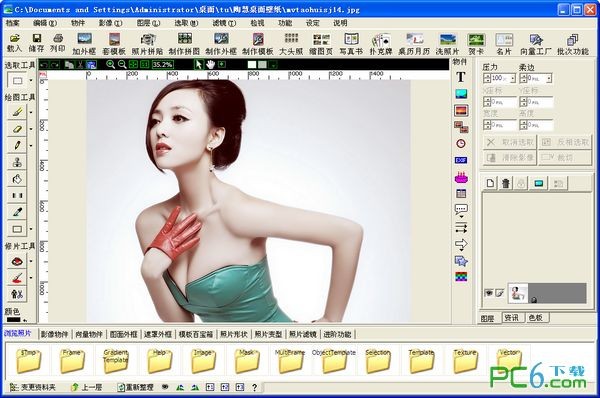Select the clock object icon
Screen dimensions: 600x398
coord(461,144)
